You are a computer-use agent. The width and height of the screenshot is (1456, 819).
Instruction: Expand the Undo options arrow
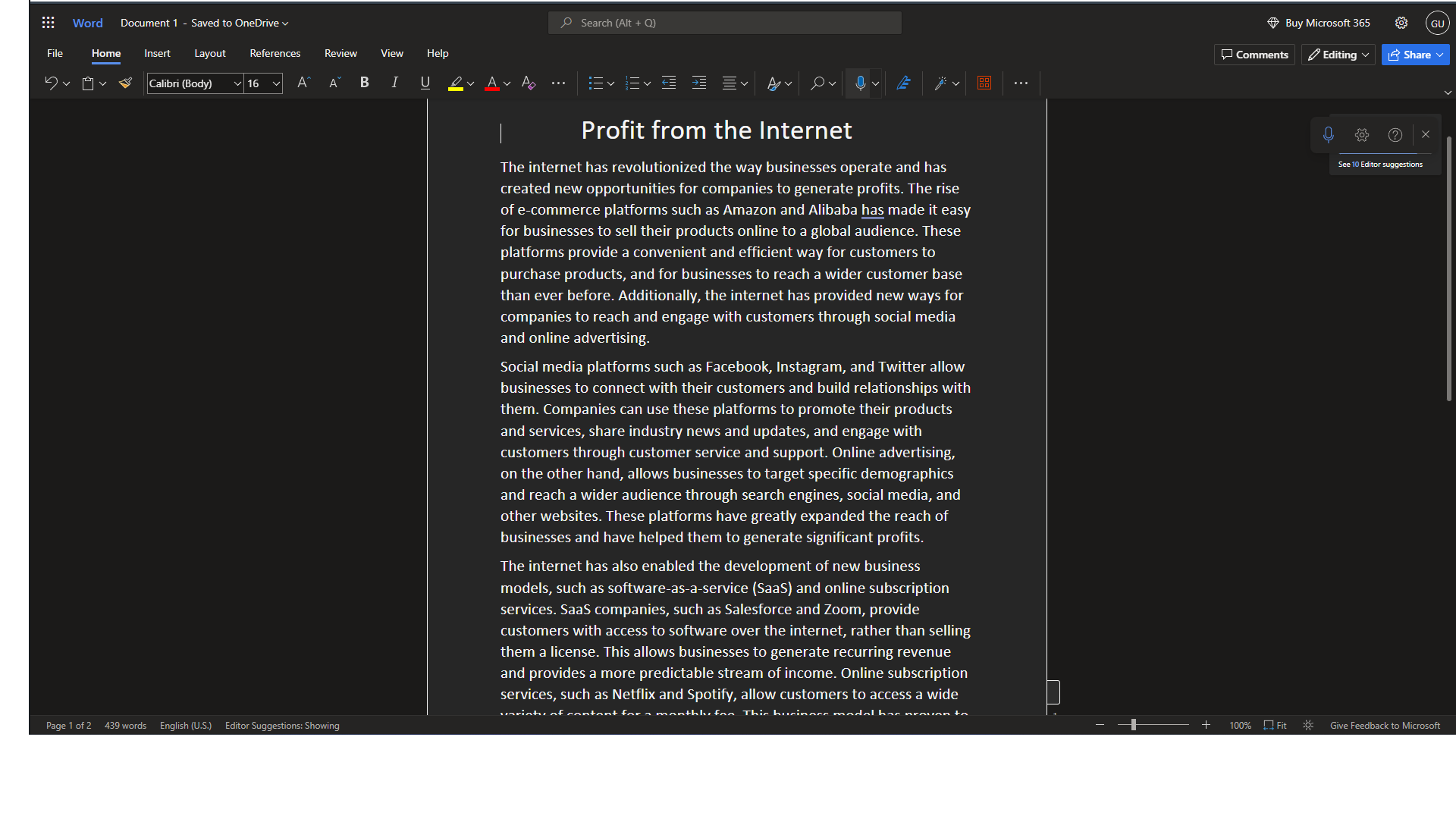(67, 84)
